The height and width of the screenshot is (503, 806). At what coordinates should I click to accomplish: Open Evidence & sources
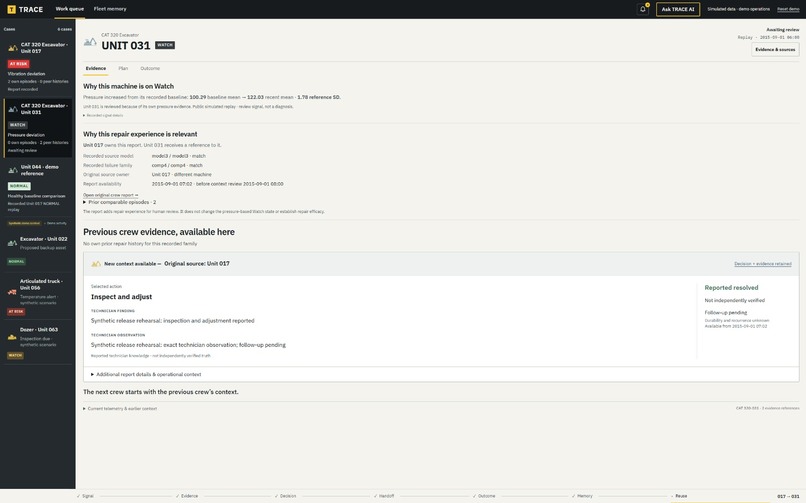(x=775, y=49)
